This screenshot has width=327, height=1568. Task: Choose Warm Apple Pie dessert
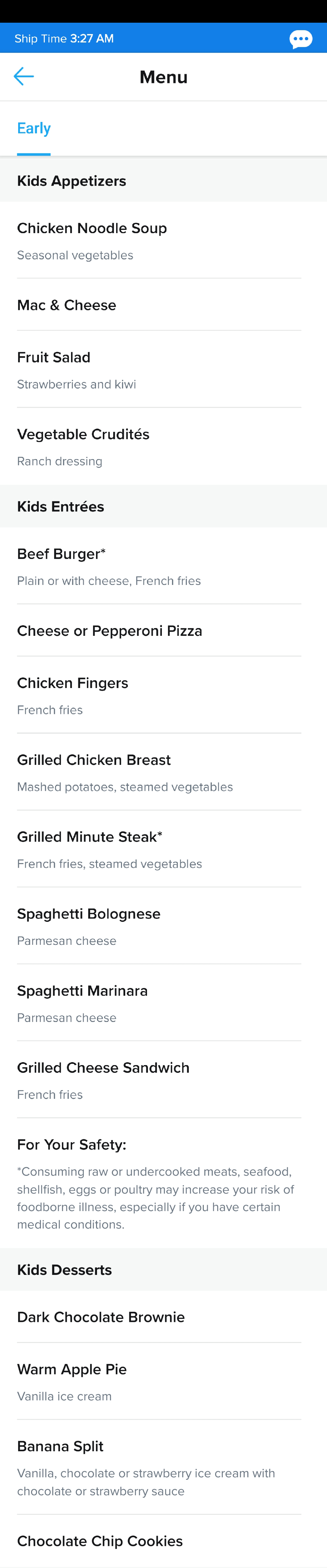[x=163, y=1382]
